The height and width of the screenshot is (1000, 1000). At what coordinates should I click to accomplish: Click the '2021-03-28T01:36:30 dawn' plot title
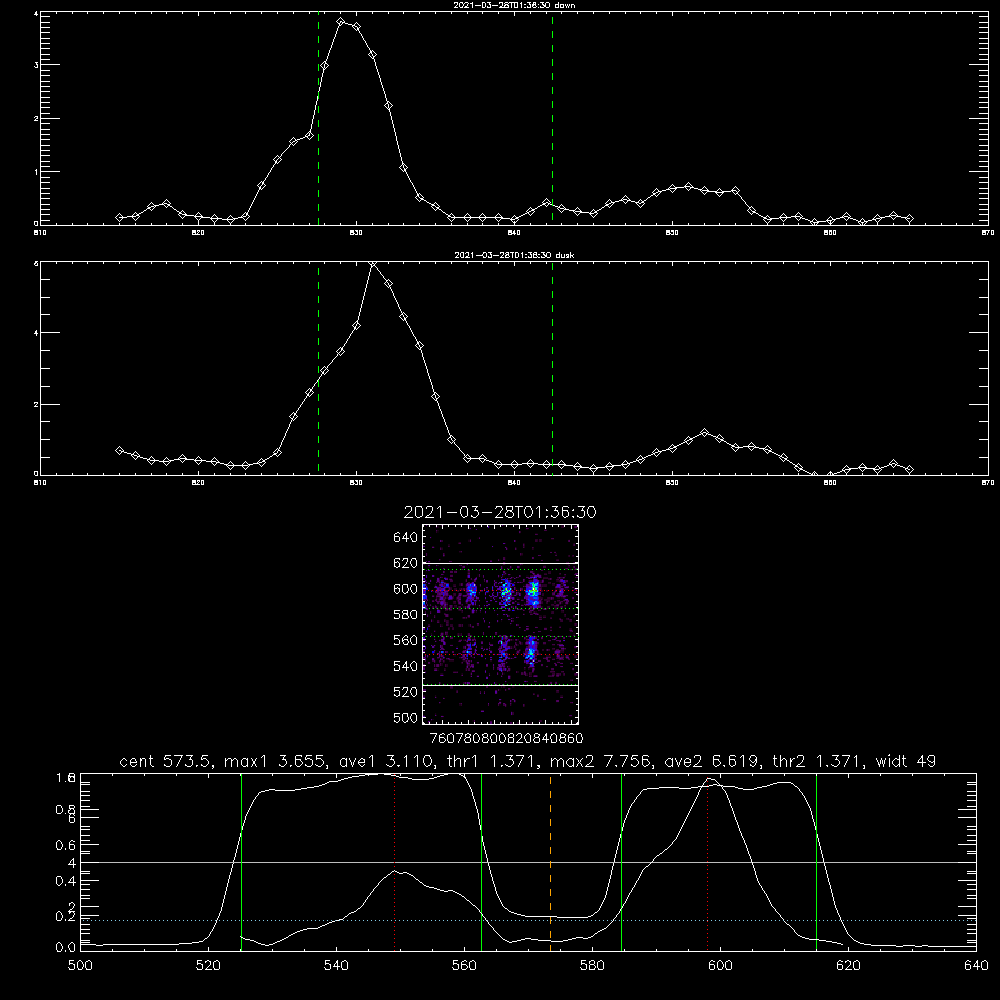click(x=514, y=4)
